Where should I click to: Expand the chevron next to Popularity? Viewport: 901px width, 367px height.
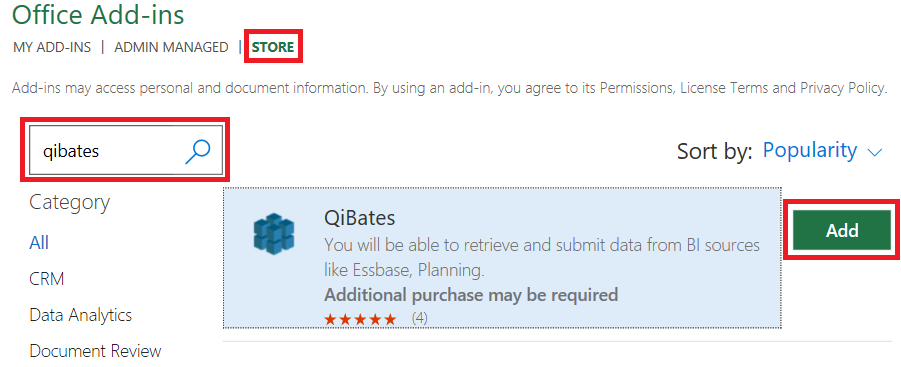tap(874, 153)
